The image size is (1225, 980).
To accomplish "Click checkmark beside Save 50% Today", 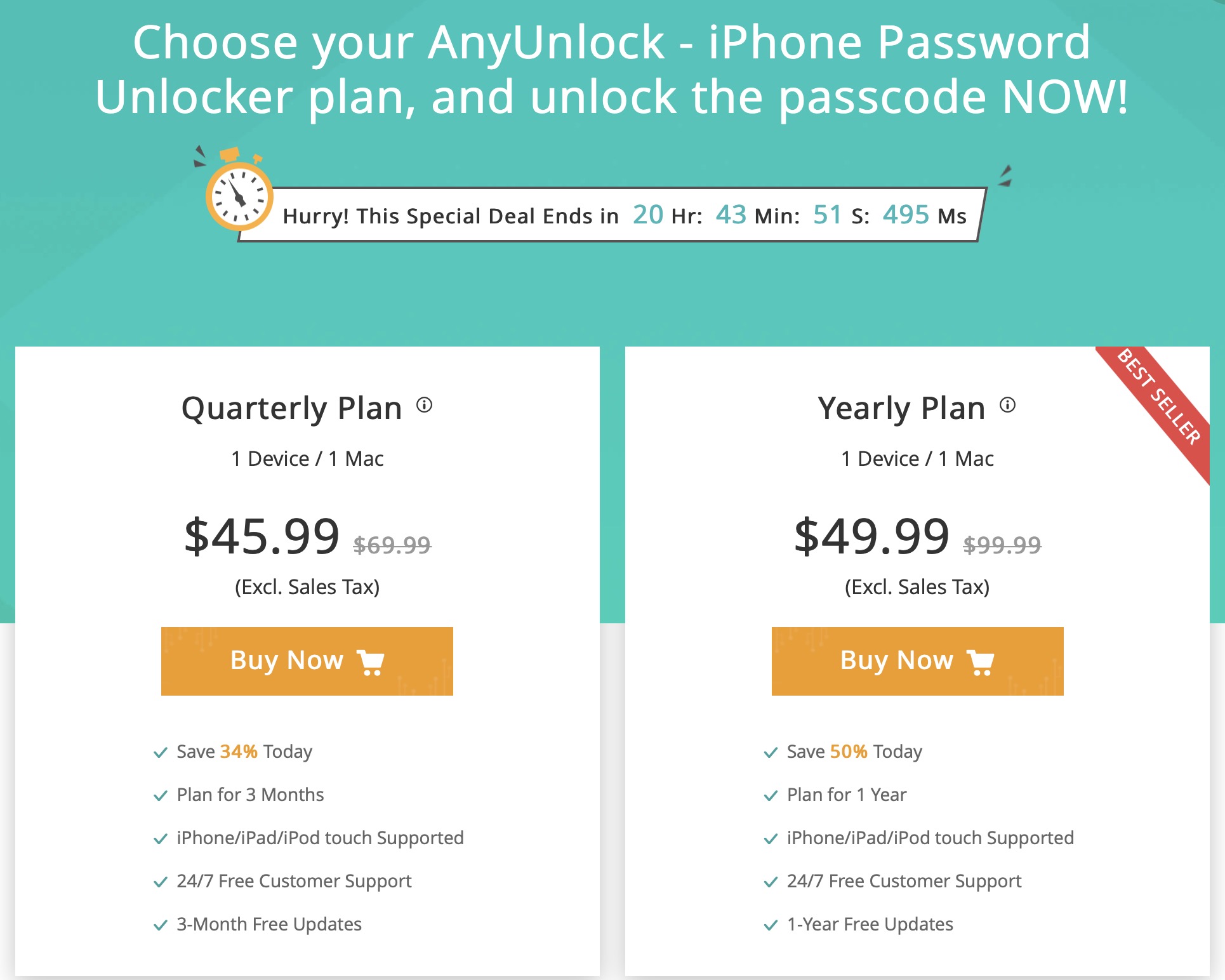I will pyautogui.click(x=771, y=753).
